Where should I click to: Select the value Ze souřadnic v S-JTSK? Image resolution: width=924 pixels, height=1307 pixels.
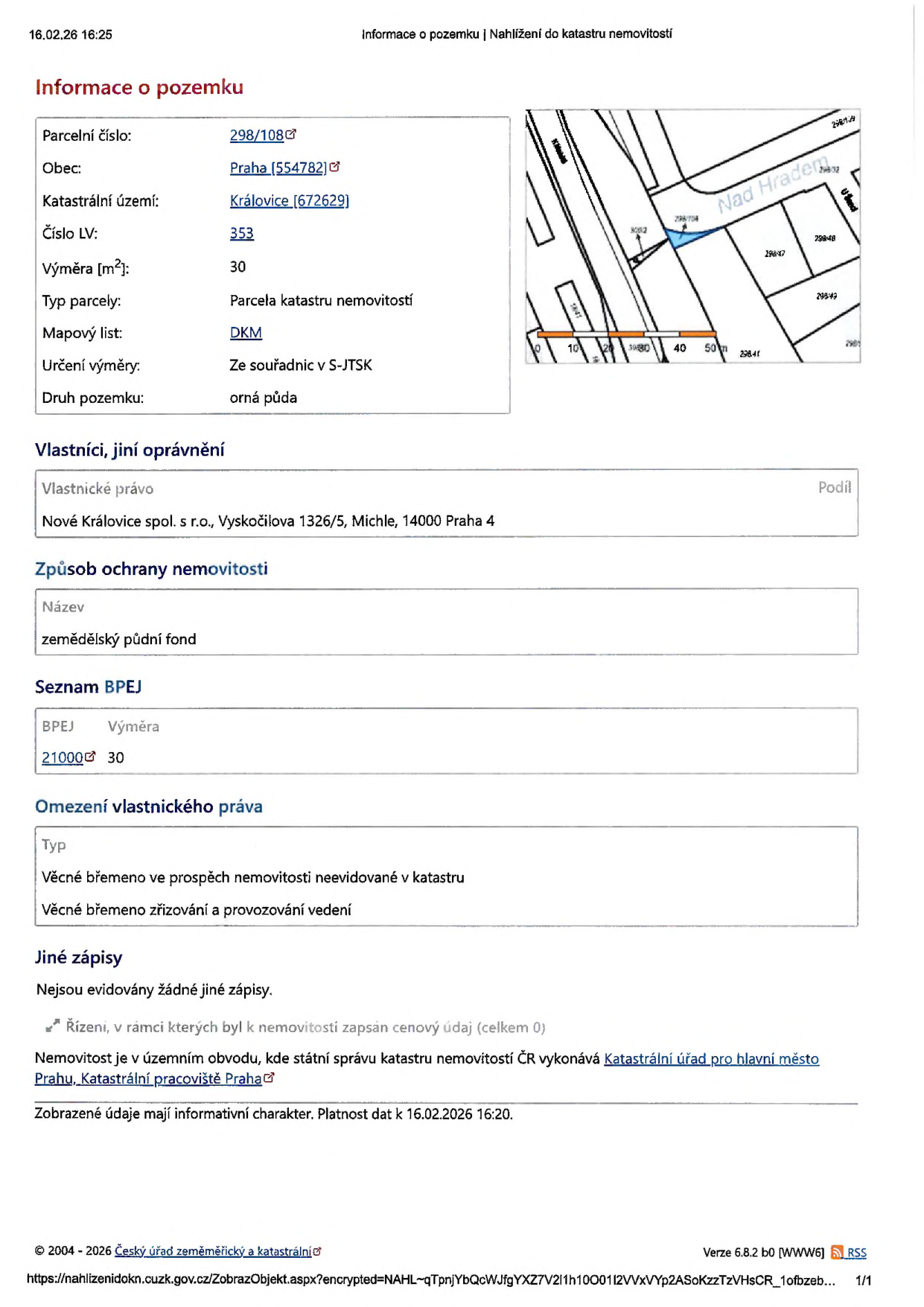(x=301, y=366)
